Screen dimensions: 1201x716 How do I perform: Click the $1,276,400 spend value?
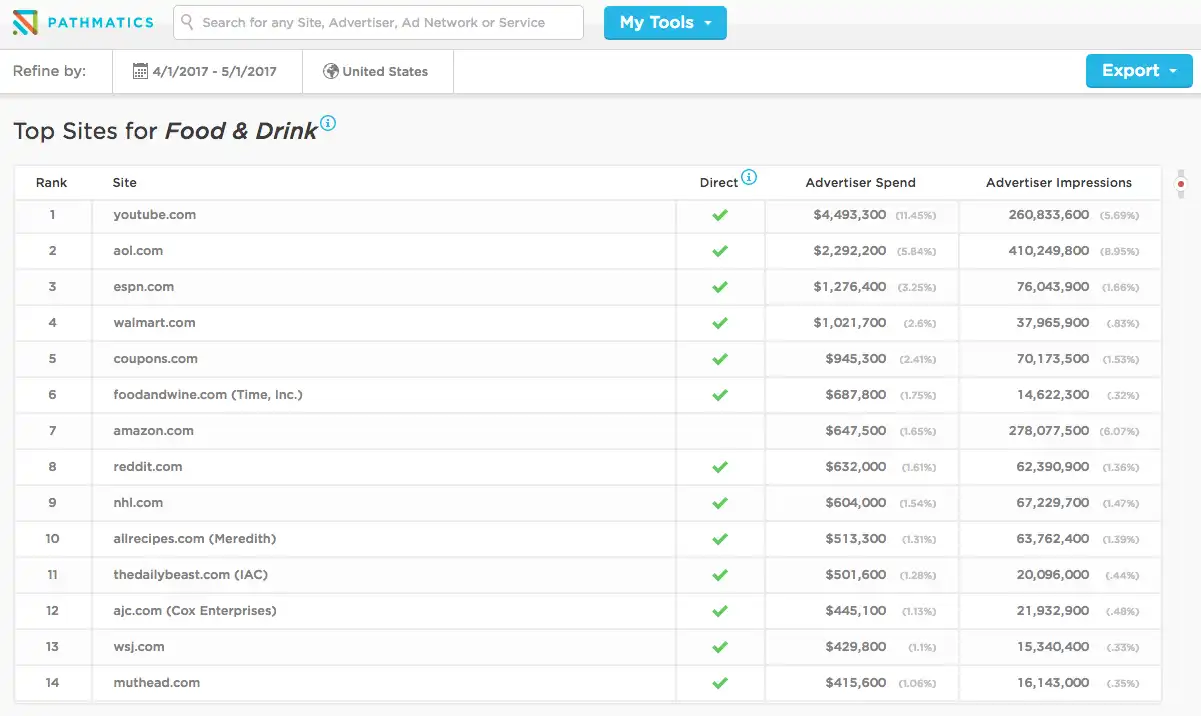point(850,287)
